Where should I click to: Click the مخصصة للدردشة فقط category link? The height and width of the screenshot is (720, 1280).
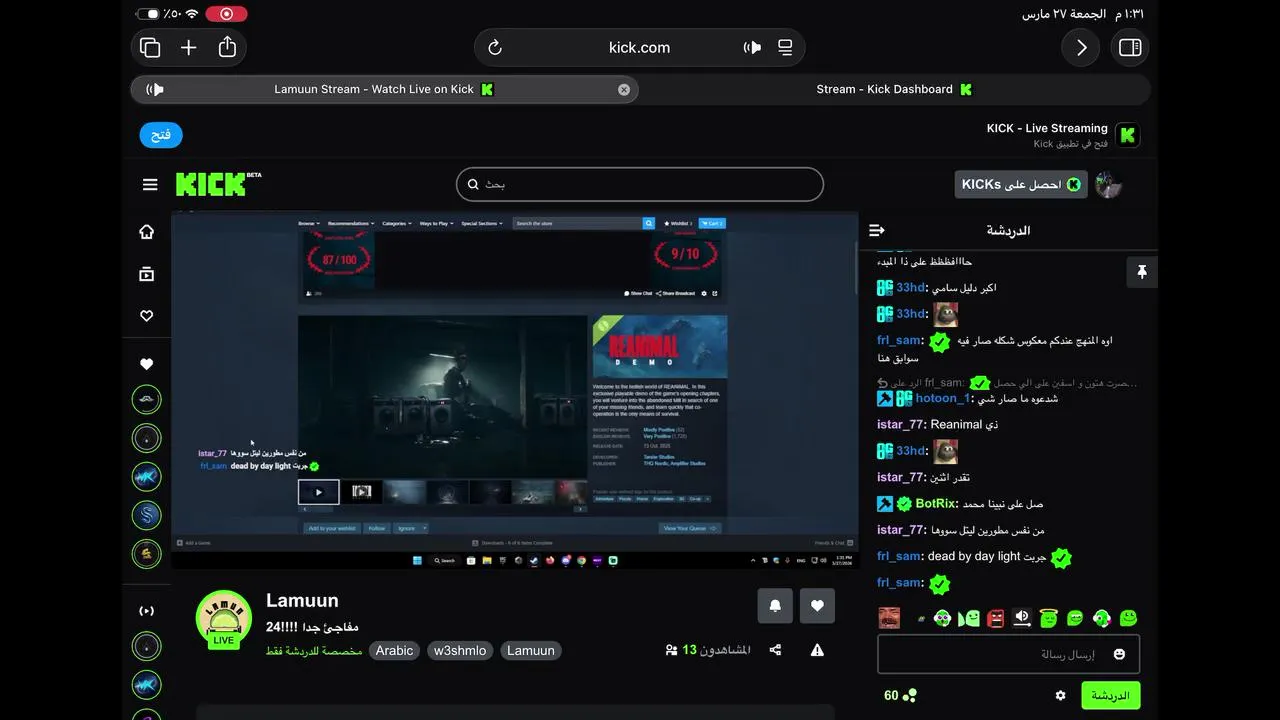(x=314, y=651)
